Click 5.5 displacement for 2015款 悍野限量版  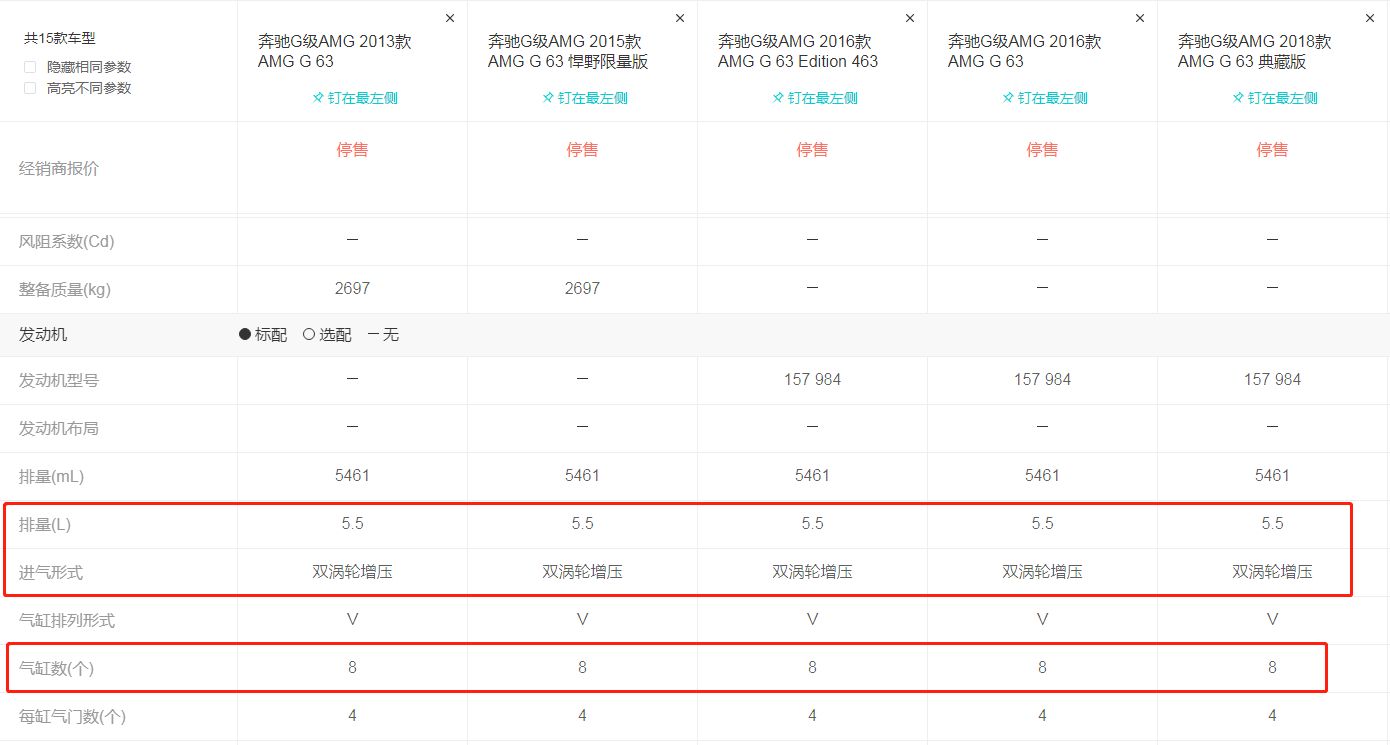(x=582, y=523)
